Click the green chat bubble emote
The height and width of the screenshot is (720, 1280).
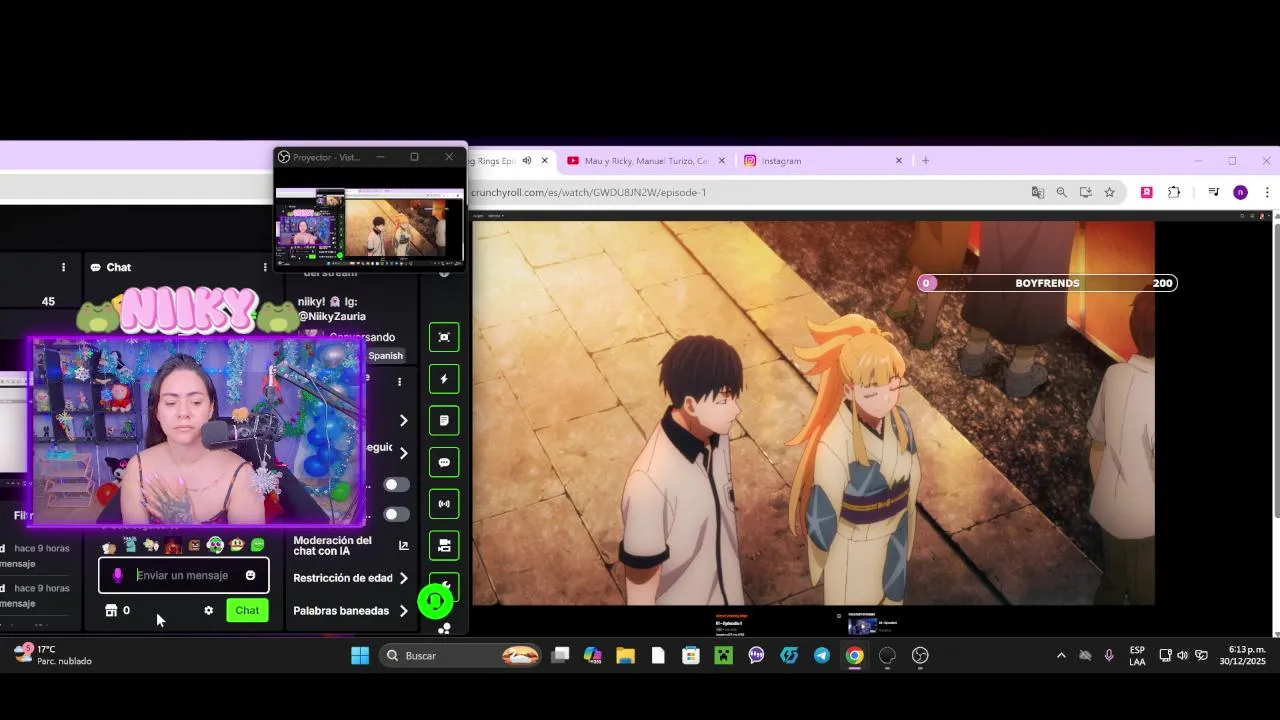click(x=258, y=545)
